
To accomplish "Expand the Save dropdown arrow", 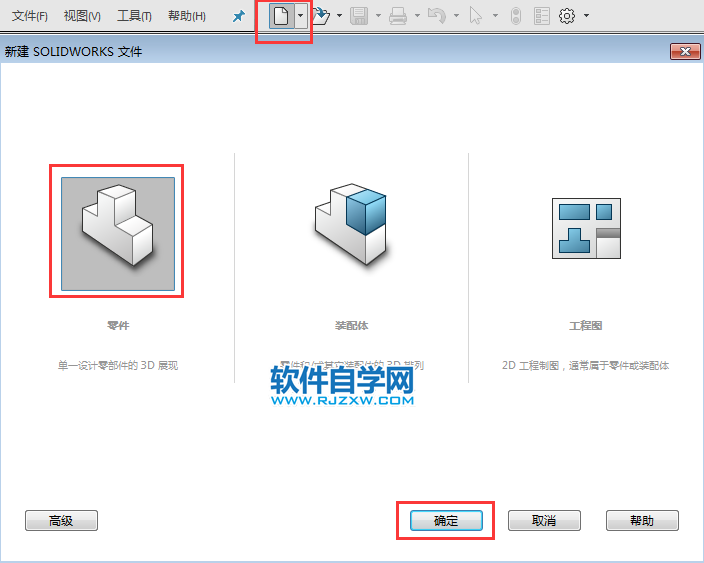I will click(378, 16).
